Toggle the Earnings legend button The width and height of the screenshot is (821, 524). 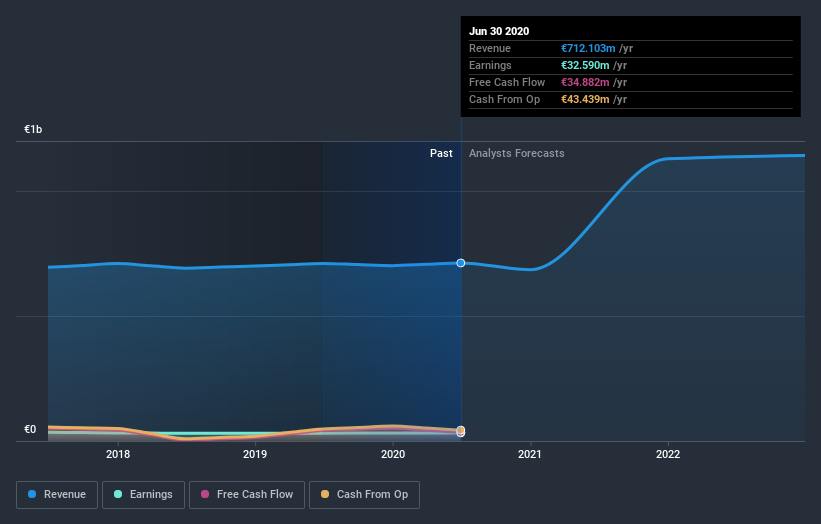point(143,495)
